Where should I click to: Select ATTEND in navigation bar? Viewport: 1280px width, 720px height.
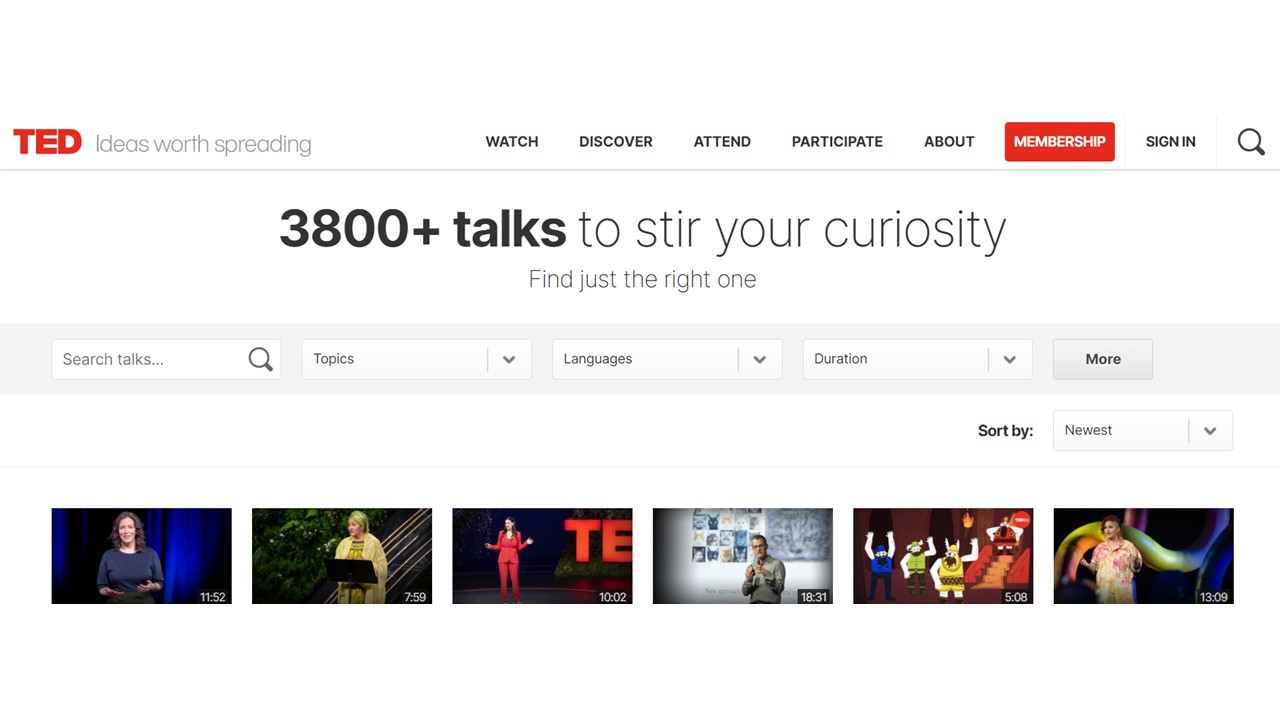pos(722,142)
